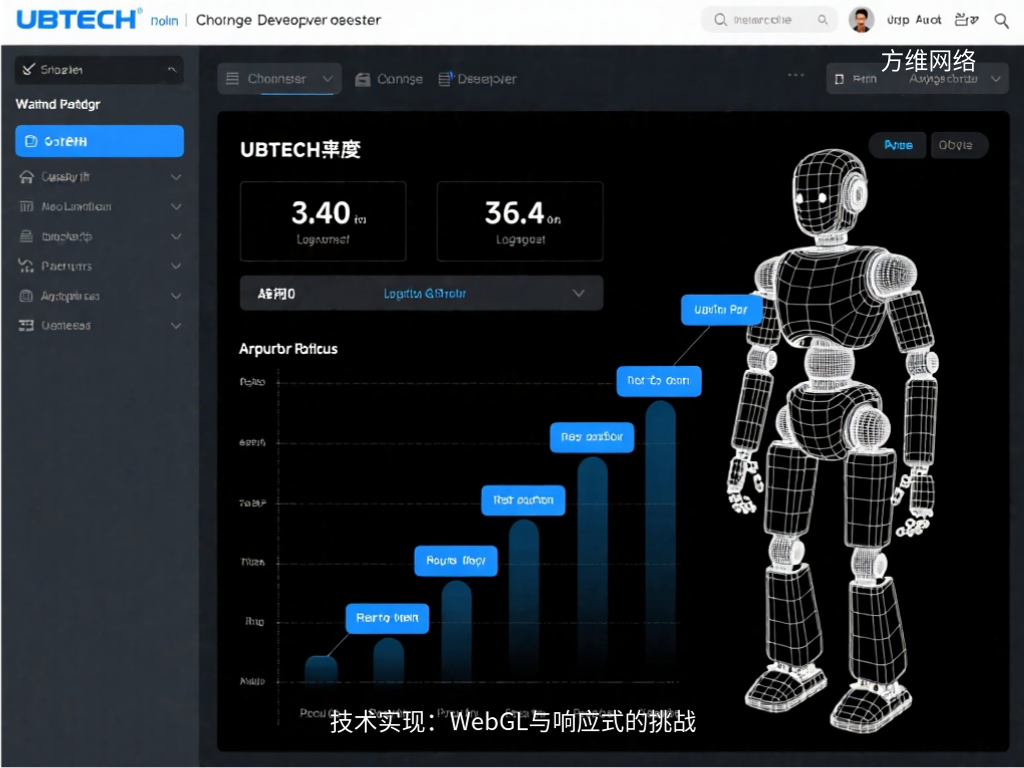Click the search field in top bar
Image resolution: width=1024 pixels, height=768 pixels.
point(769,20)
